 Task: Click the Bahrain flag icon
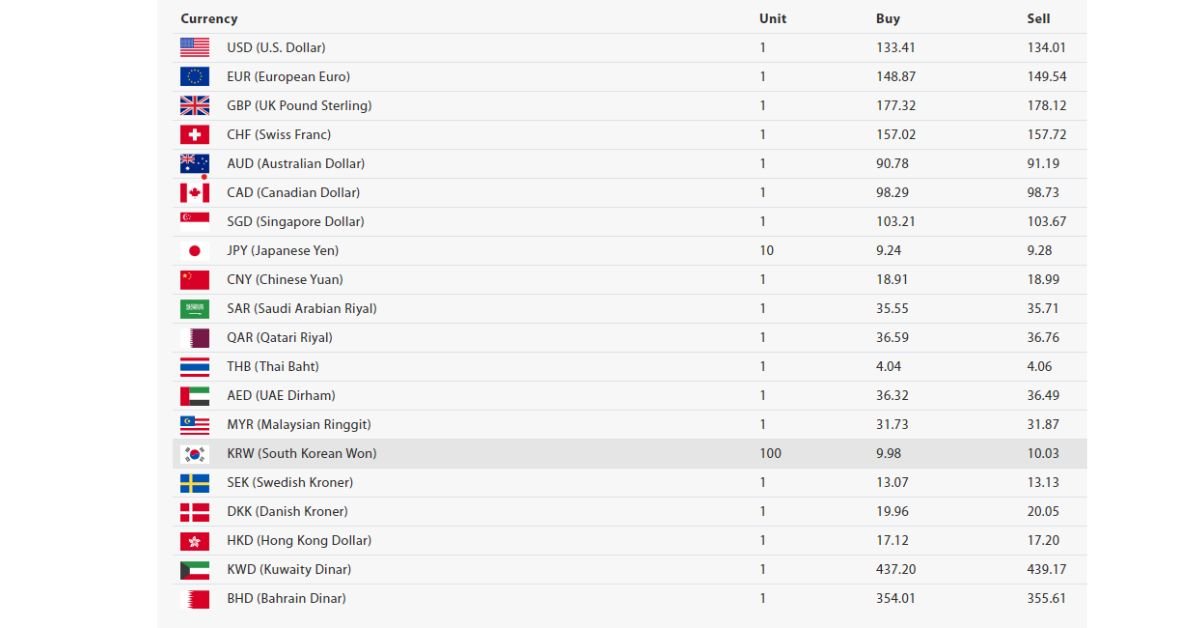coord(195,598)
